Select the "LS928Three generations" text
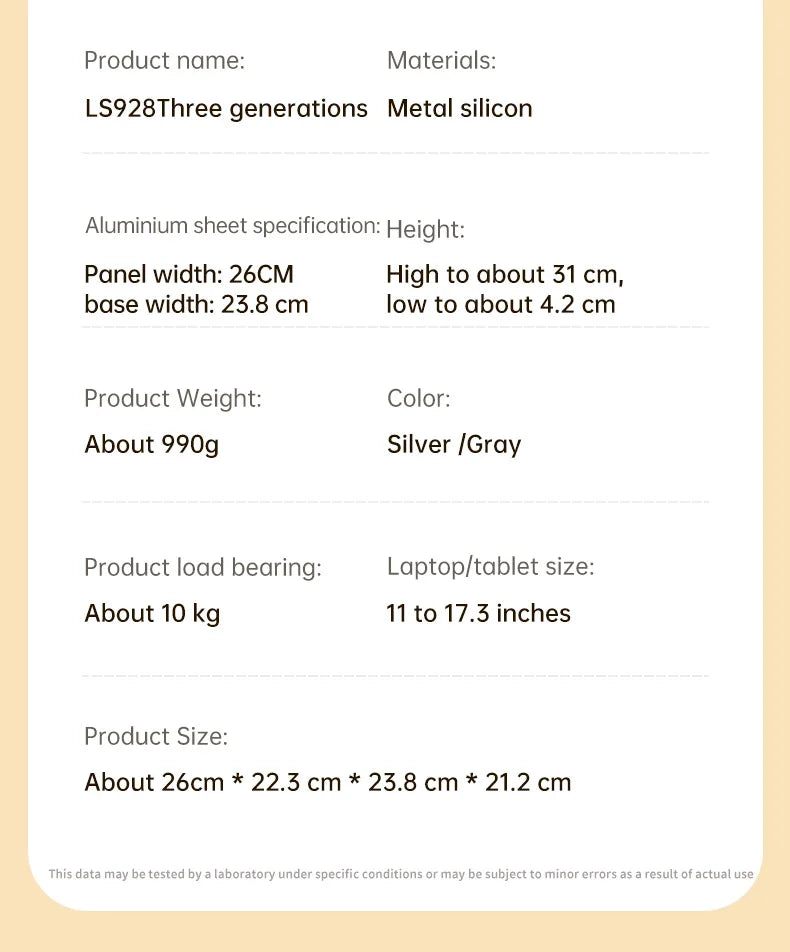 pyautogui.click(x=226, y=108)
